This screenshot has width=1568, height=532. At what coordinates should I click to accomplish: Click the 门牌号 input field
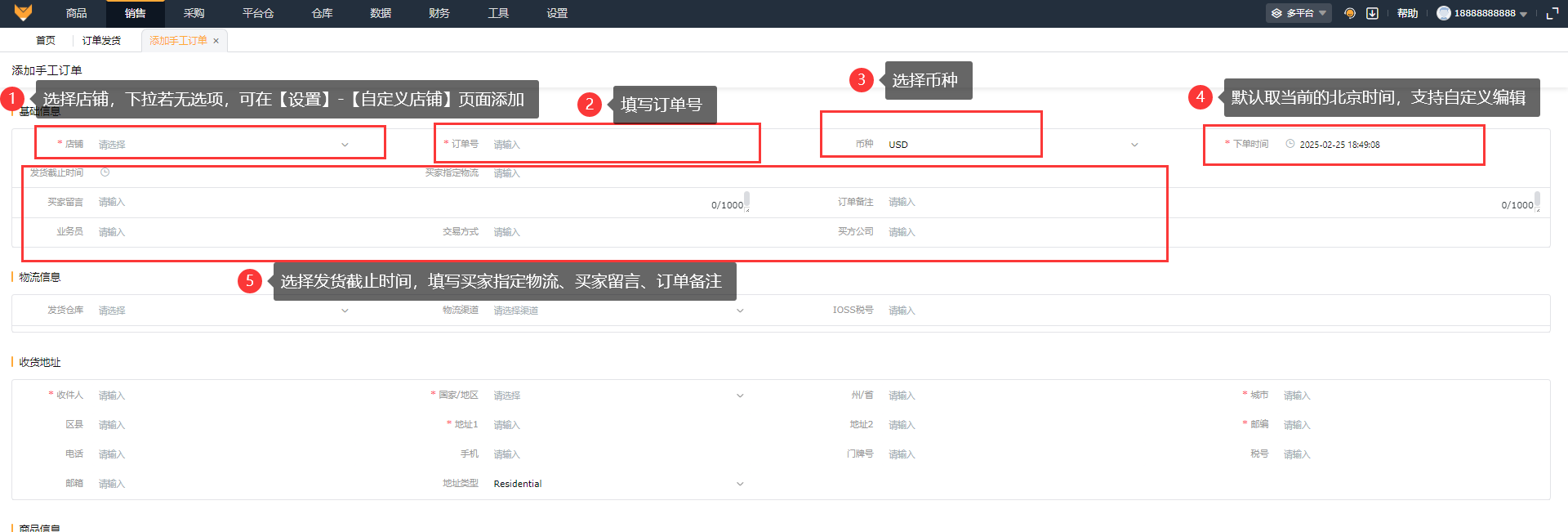click(1013, 454)
